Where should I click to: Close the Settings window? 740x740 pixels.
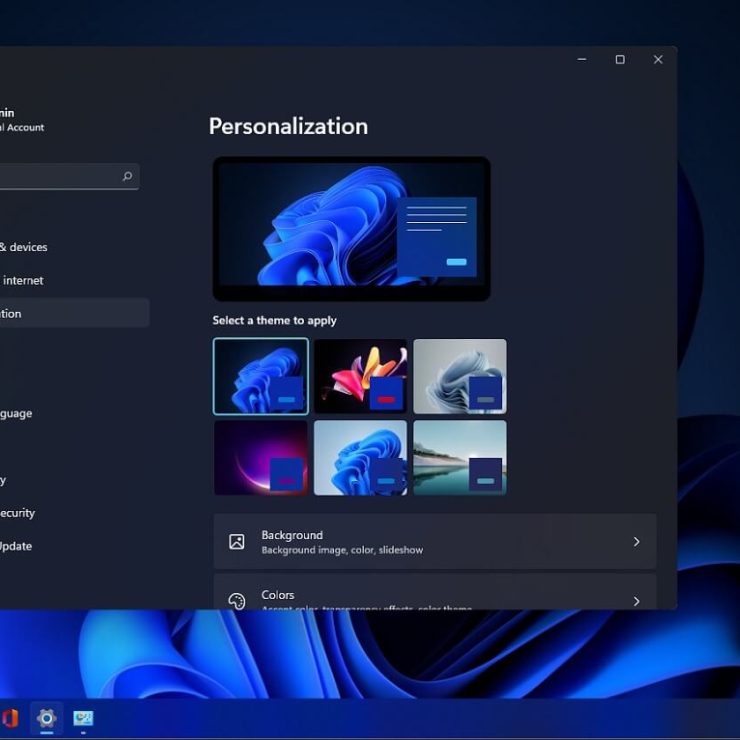point(658,59)
